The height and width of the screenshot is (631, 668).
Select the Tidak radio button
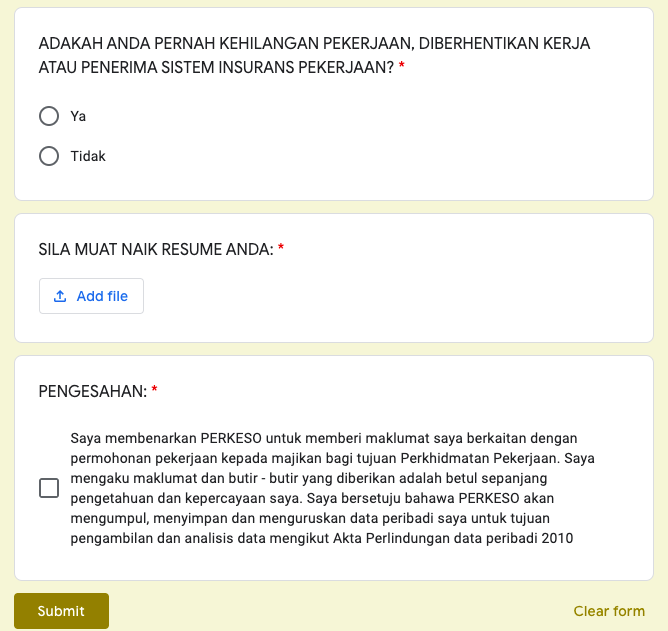(49, 156)
